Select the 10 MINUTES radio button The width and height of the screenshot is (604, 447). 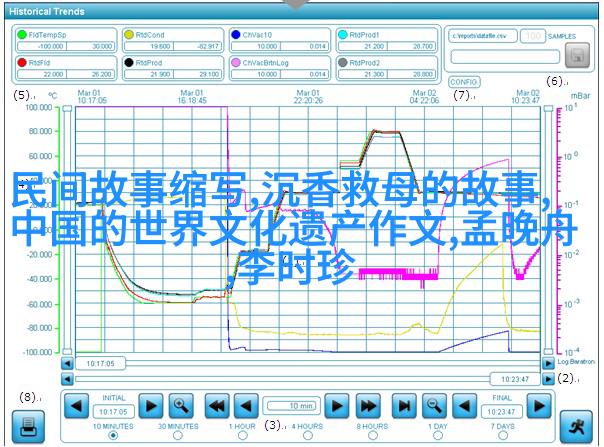(113, 435)
